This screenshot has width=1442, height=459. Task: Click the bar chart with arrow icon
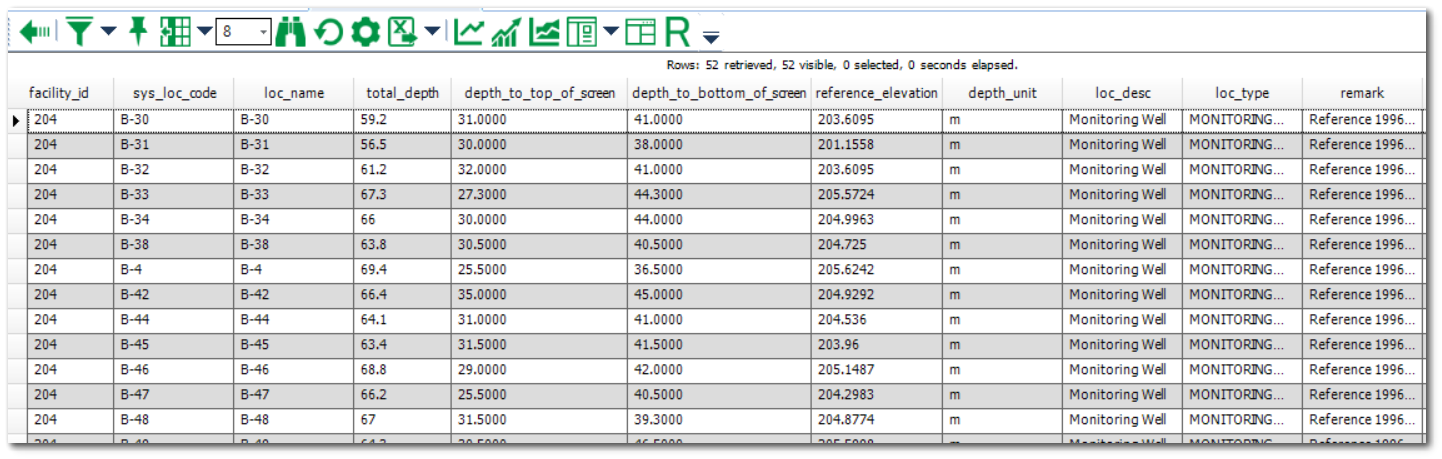[506, 33]
